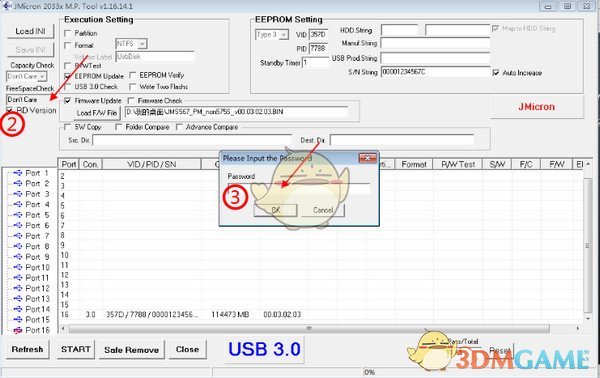The image size is (600, 378).
Task: Click the Safe Remove button
Action: pyautogui.click(x=132, y=350)
